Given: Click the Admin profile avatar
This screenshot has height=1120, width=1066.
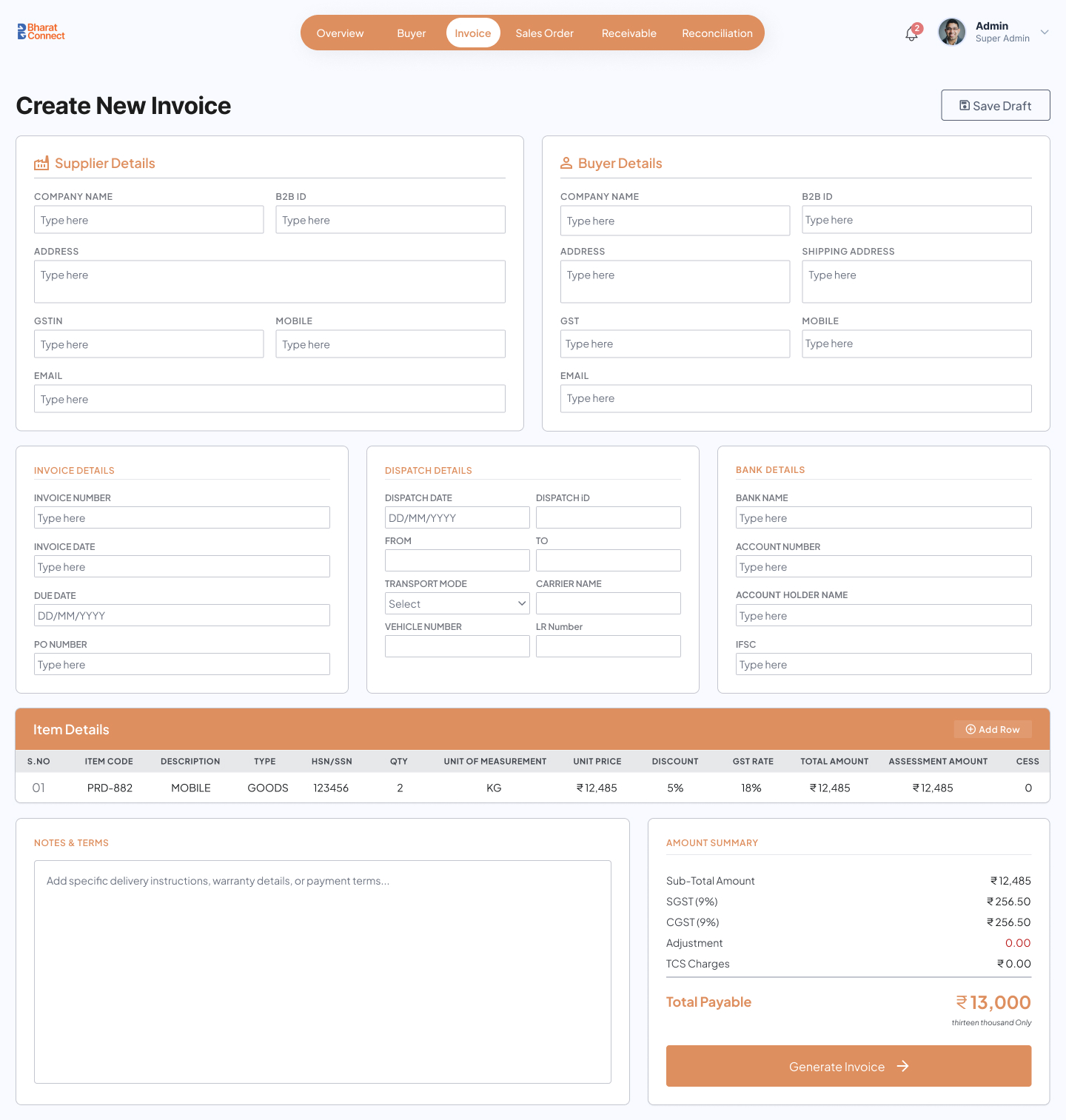Looking at the screenshot, I should (952, 33).
